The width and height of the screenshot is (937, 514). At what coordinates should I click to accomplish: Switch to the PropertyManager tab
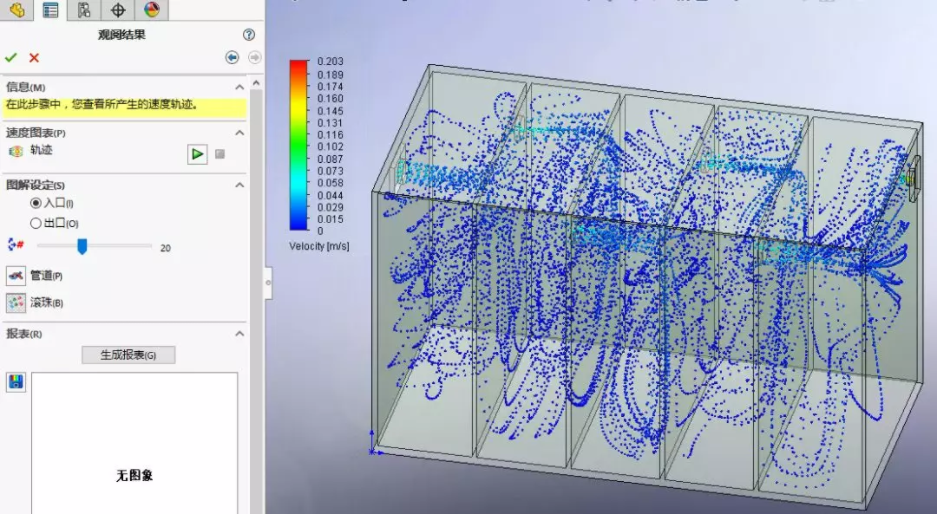(x=50, y=10)
